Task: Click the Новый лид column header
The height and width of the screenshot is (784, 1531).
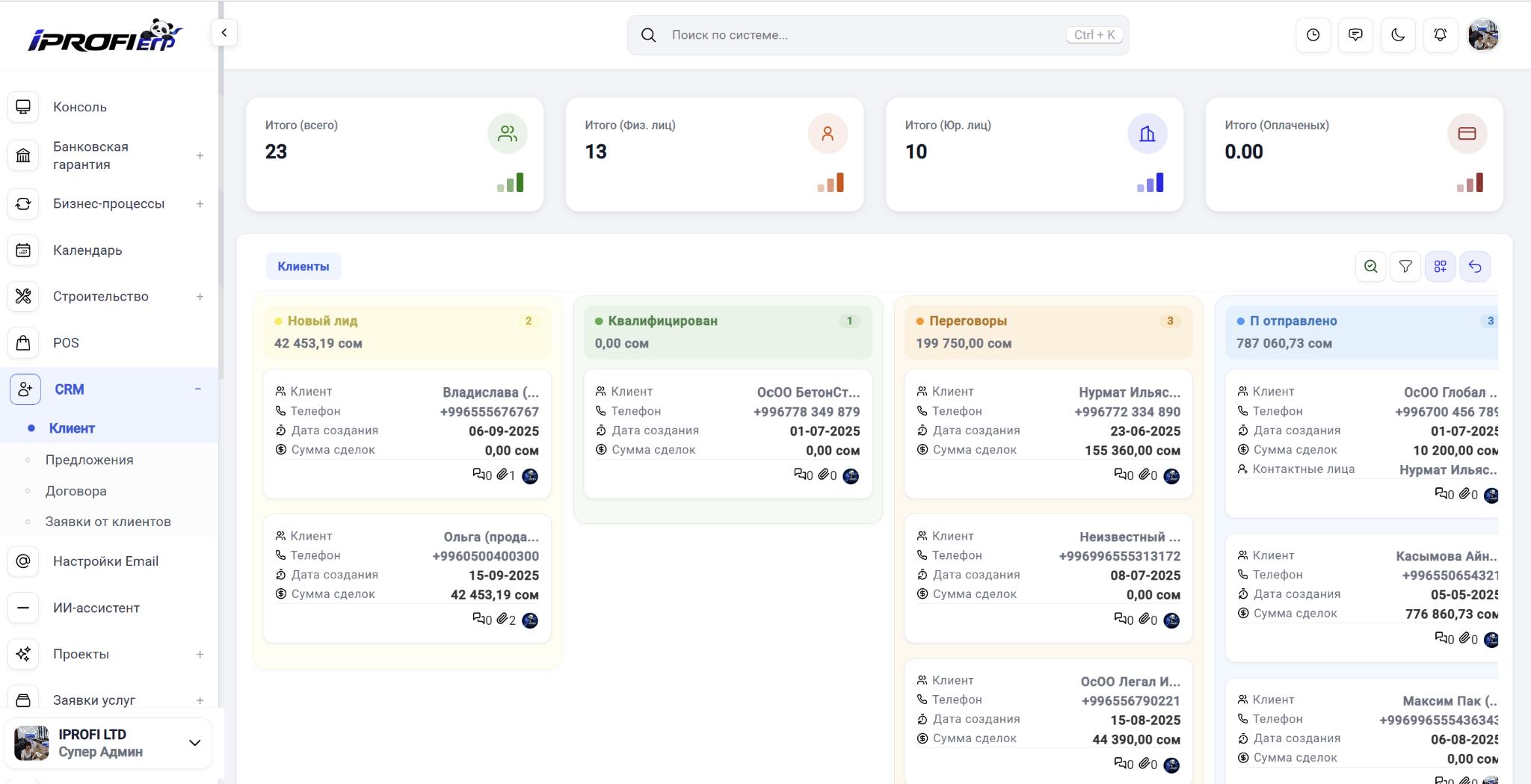Action: (407, 332)
